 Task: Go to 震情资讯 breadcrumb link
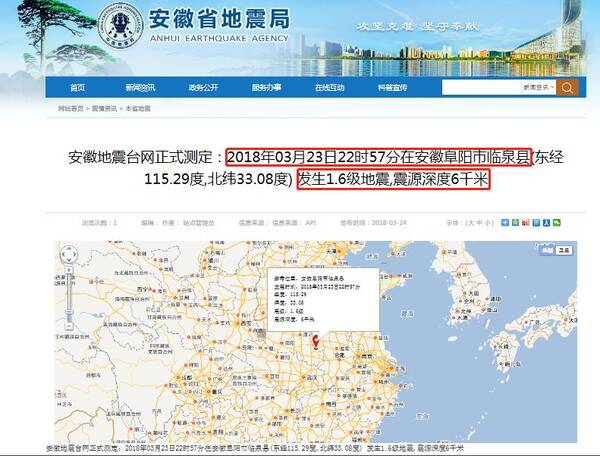pos(104,109)
